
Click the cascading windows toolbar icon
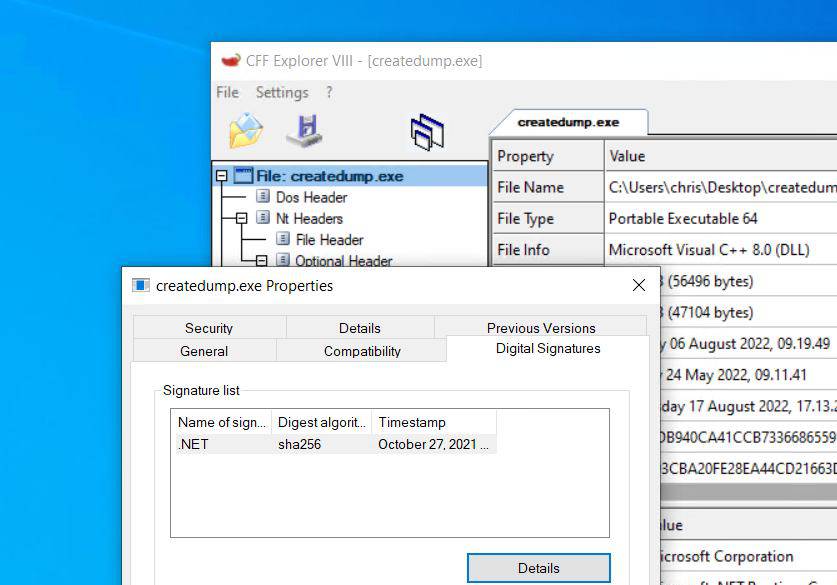pos(427,132)
